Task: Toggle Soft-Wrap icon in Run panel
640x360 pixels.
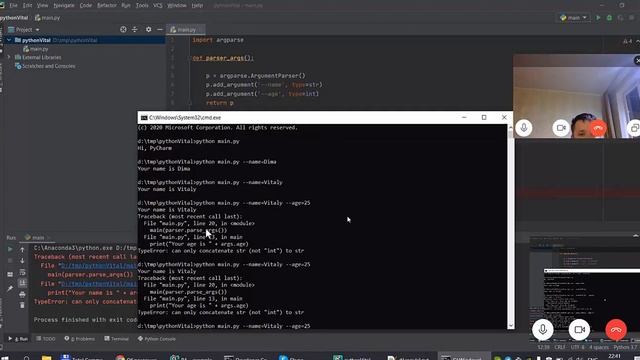Action: (x=22, y=272)
